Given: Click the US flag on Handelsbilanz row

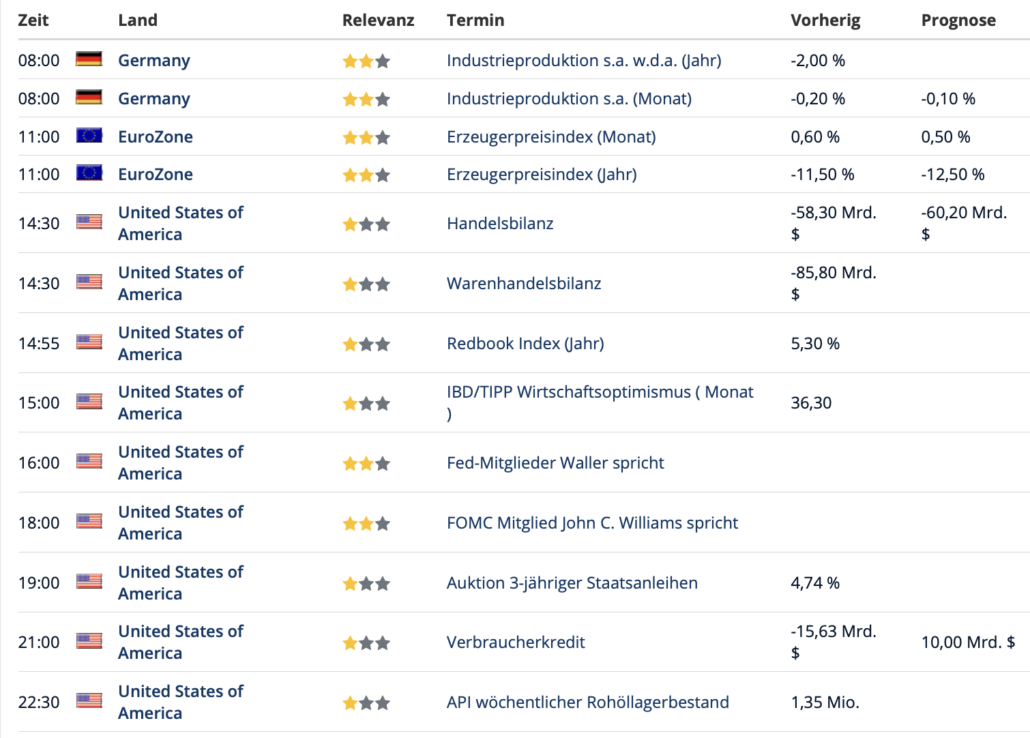Looking at the screenshot, I should click(x=89, y=223).
